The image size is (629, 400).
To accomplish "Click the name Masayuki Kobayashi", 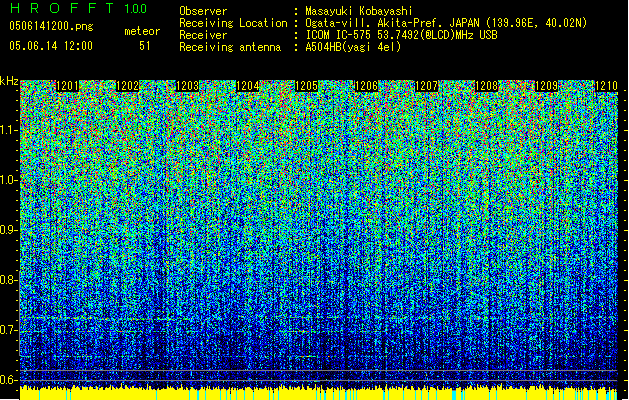I will coord(359,11).
